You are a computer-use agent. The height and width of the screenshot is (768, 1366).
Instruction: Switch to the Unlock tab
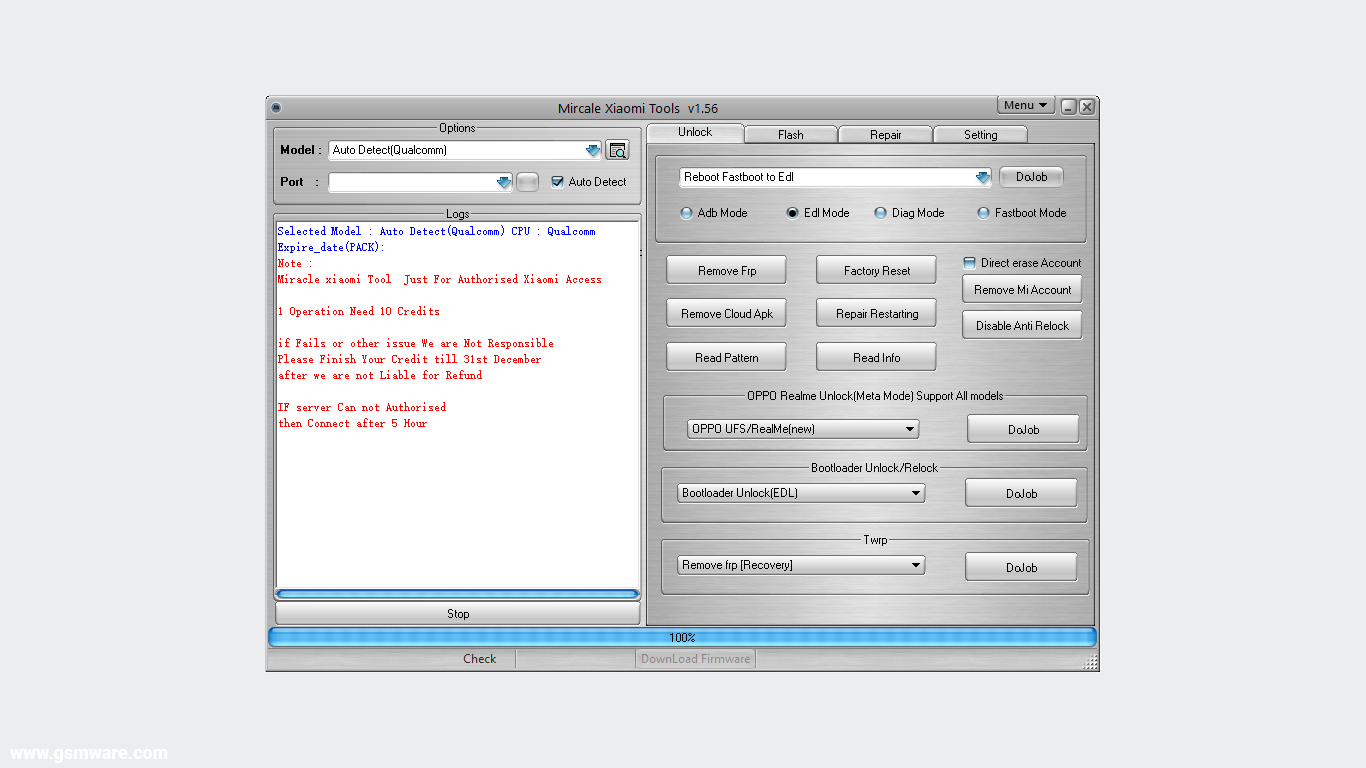[695, 133]
